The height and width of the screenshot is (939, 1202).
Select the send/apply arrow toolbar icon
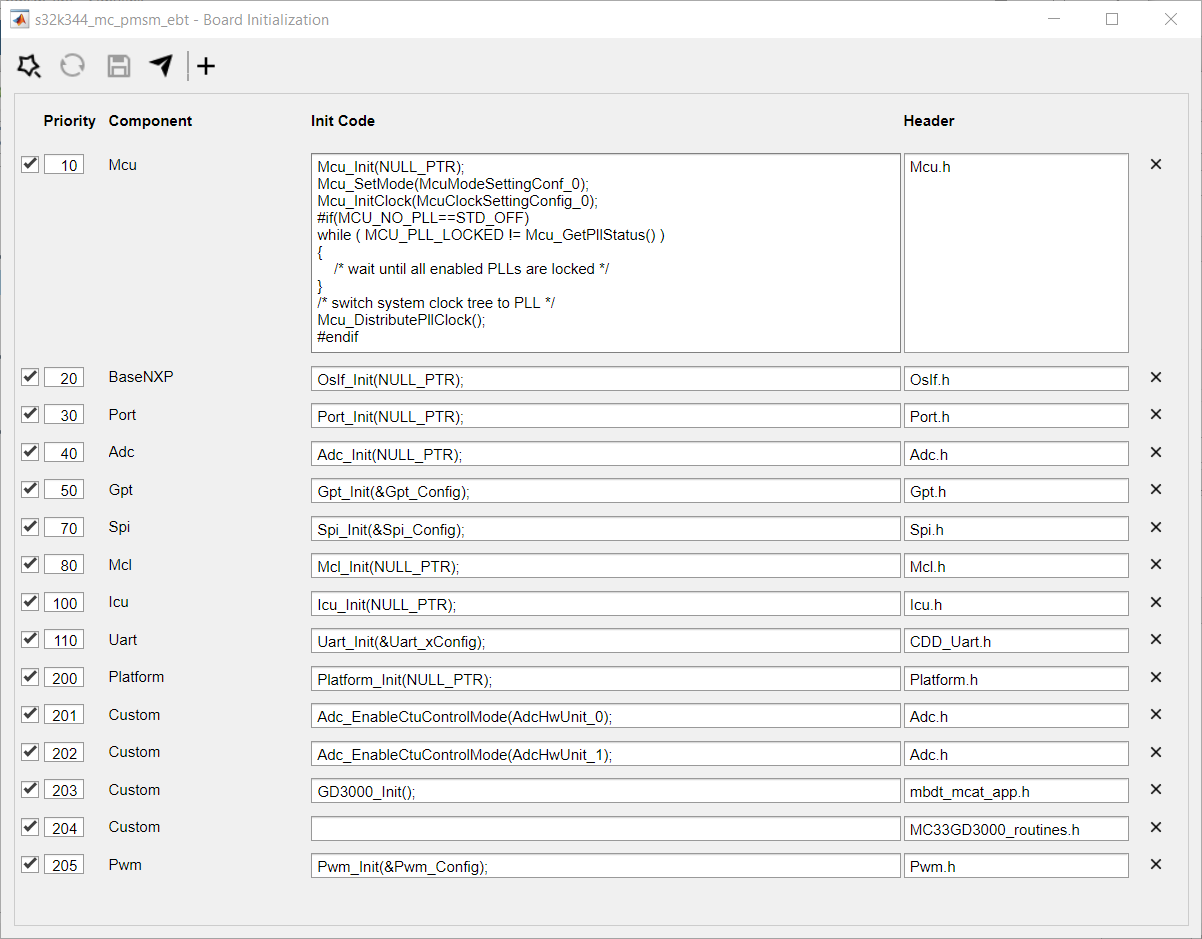[x=161, y=65]
